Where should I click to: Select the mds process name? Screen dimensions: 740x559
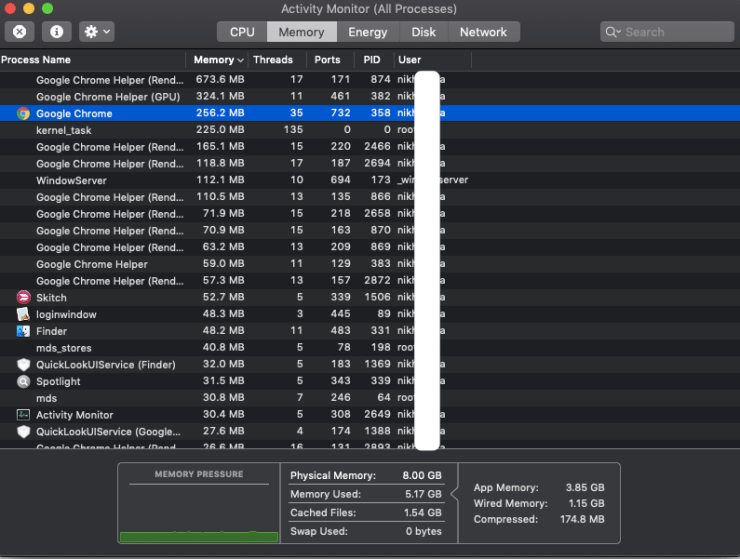[46, 398]
